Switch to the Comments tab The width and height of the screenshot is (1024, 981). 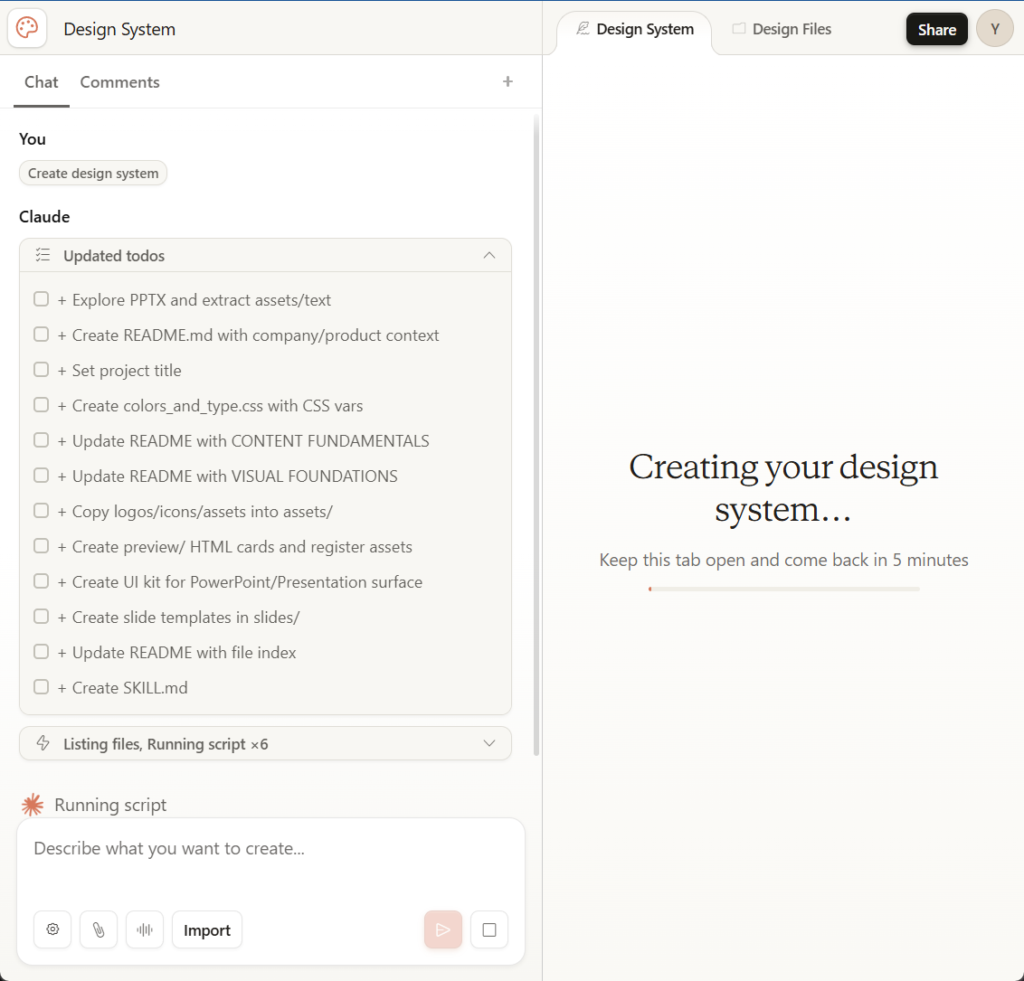pos(120,82)
